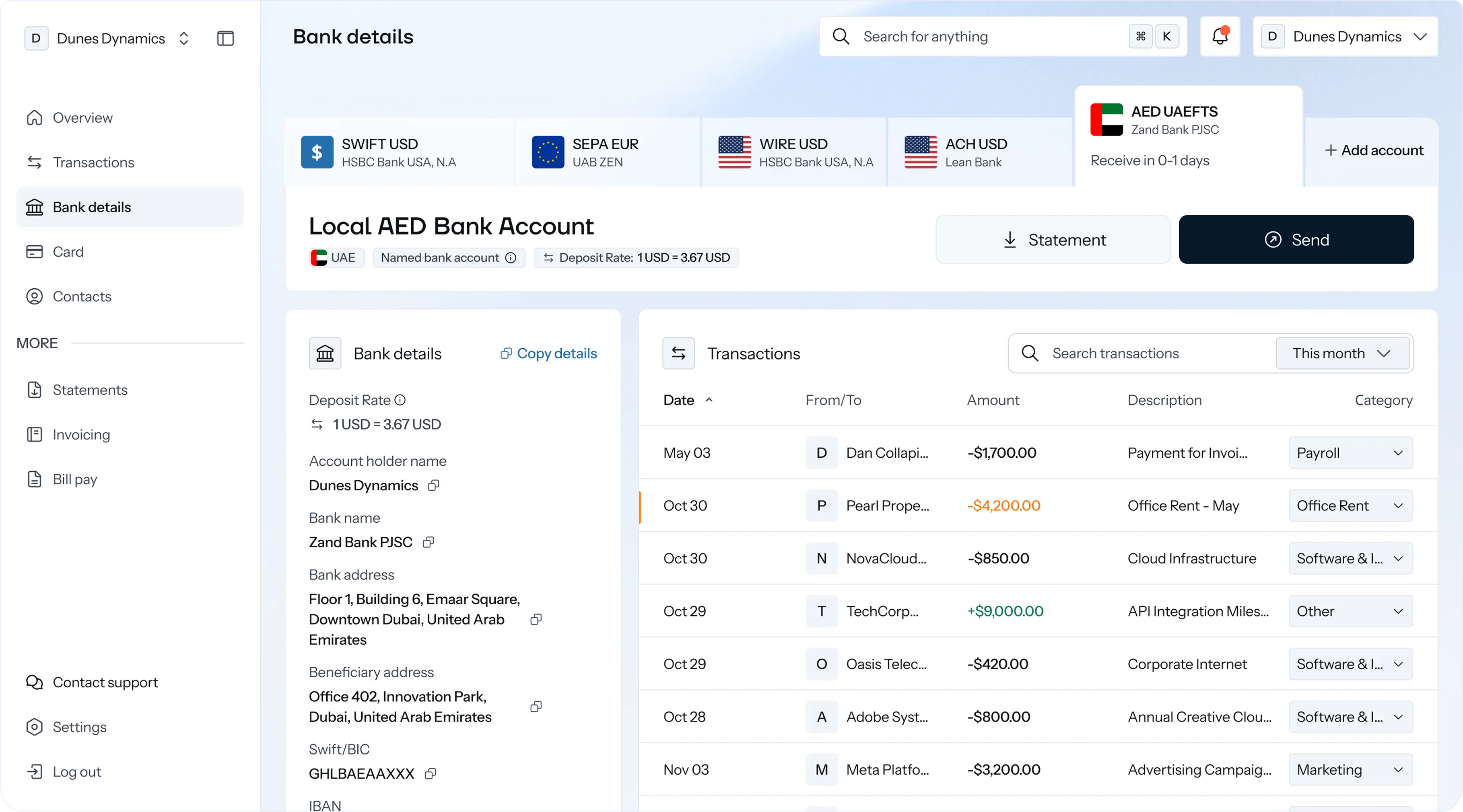The image size is (1463, 812).
Task: Copy the bank name Zand Bank PJSC
Action: 428,542
